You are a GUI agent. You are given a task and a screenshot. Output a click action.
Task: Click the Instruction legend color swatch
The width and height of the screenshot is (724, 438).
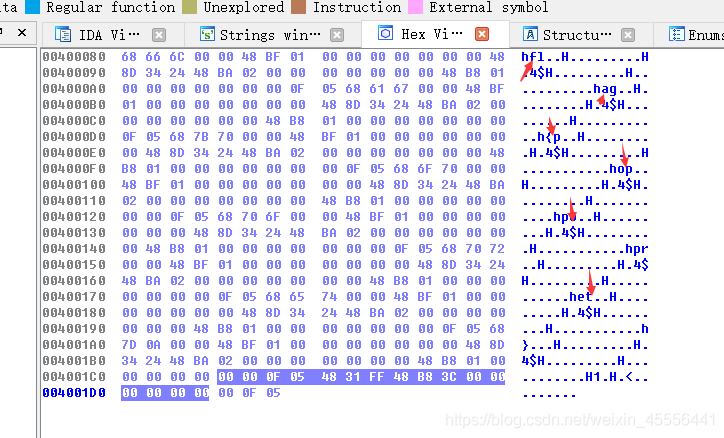[298, 7]
